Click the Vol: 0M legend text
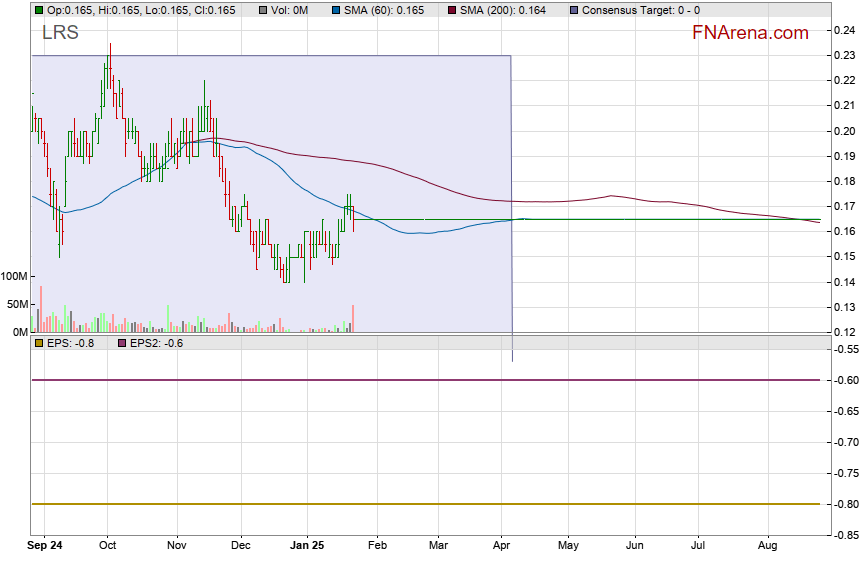 tap(290, 10)
